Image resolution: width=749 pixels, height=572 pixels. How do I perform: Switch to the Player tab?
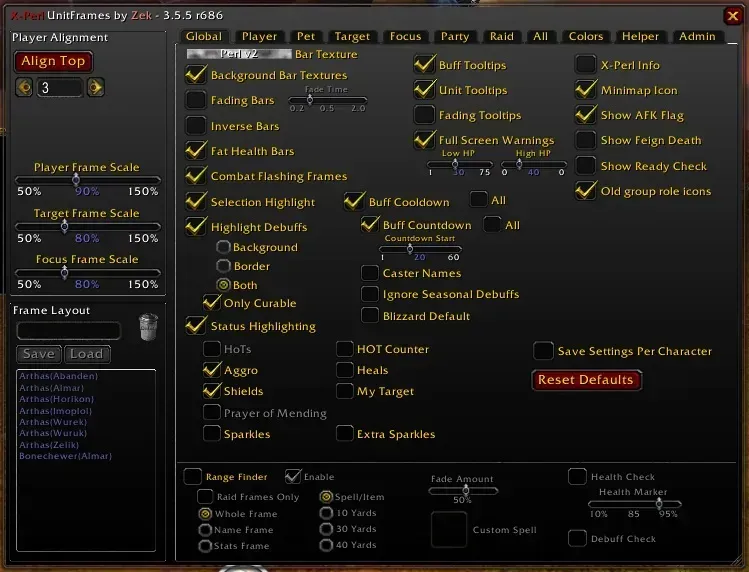(x=260, y=36)
